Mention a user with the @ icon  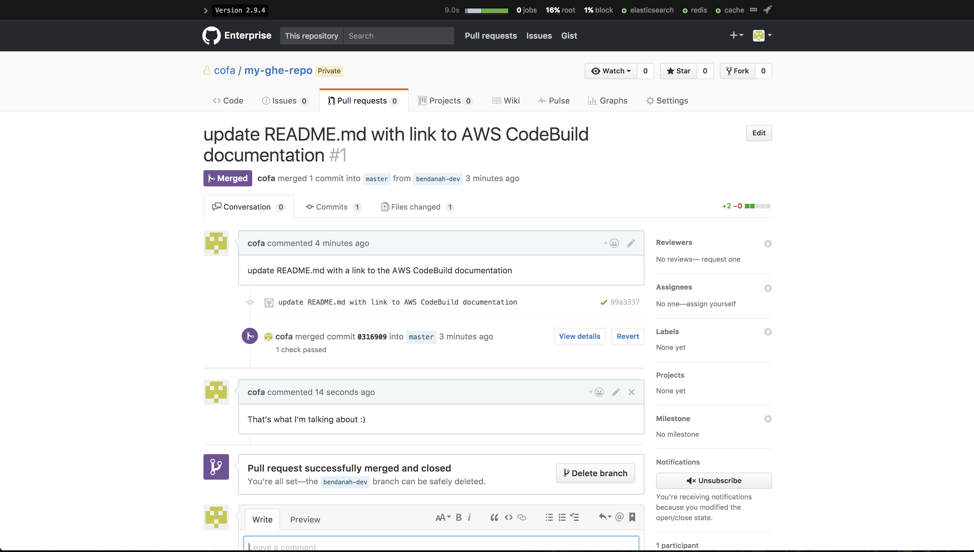coord(619,517)
